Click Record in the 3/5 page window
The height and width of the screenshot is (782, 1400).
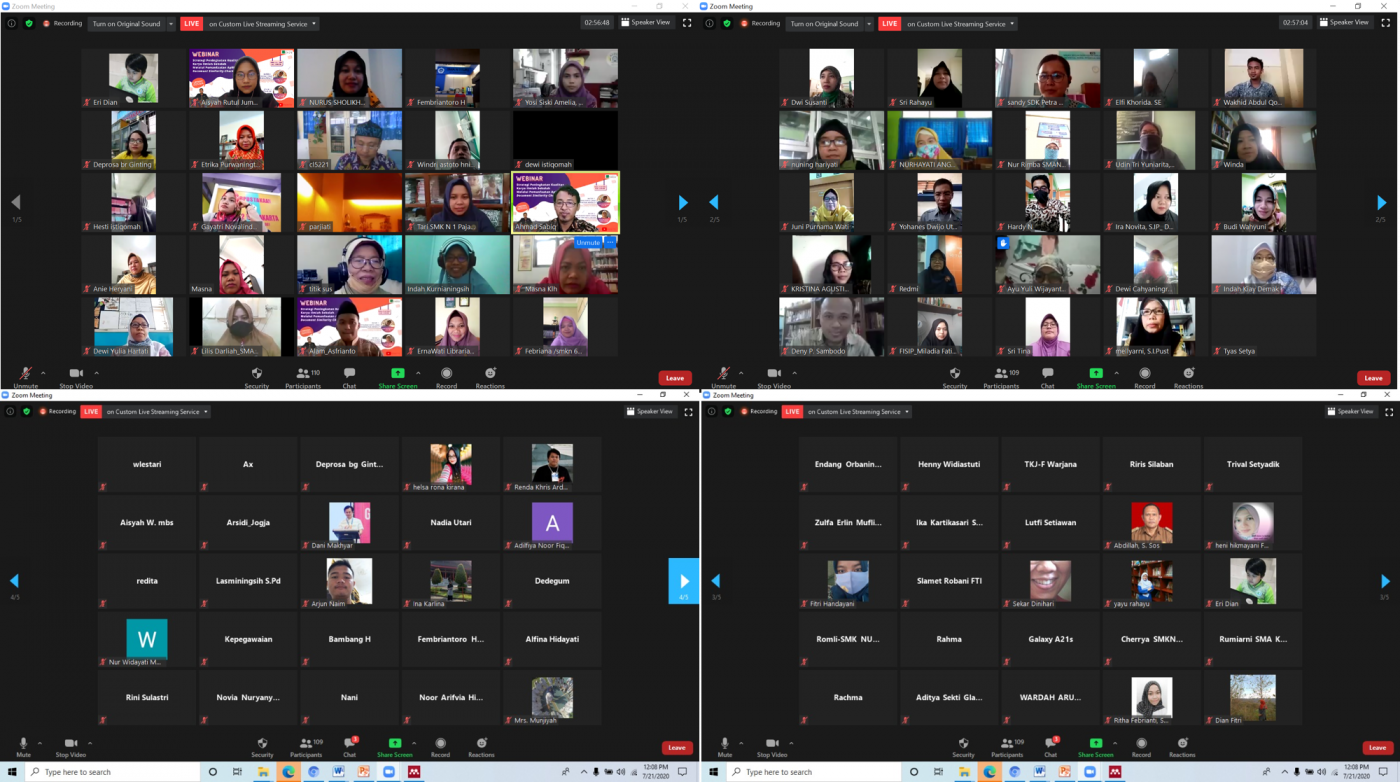pos(1140,746)
